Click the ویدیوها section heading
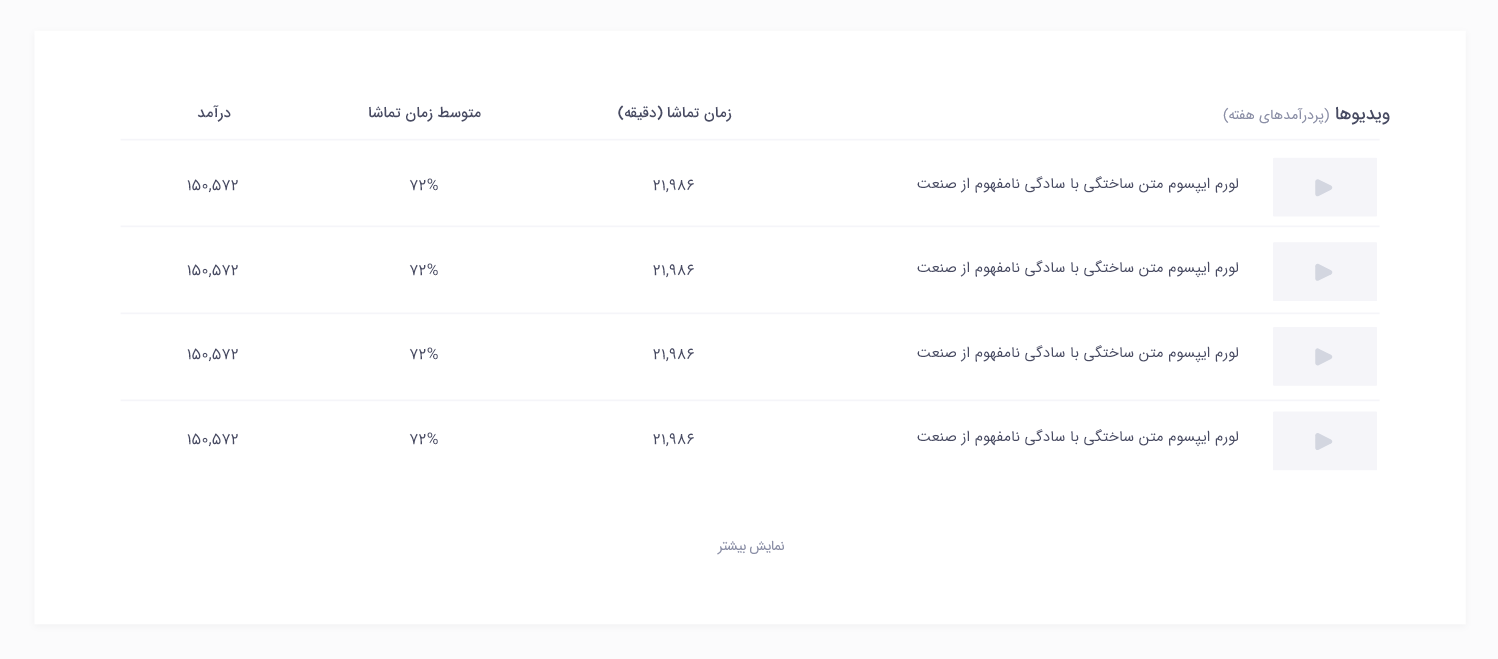The height and width of the screenshot is (659, 1498). coord(1362,114)
